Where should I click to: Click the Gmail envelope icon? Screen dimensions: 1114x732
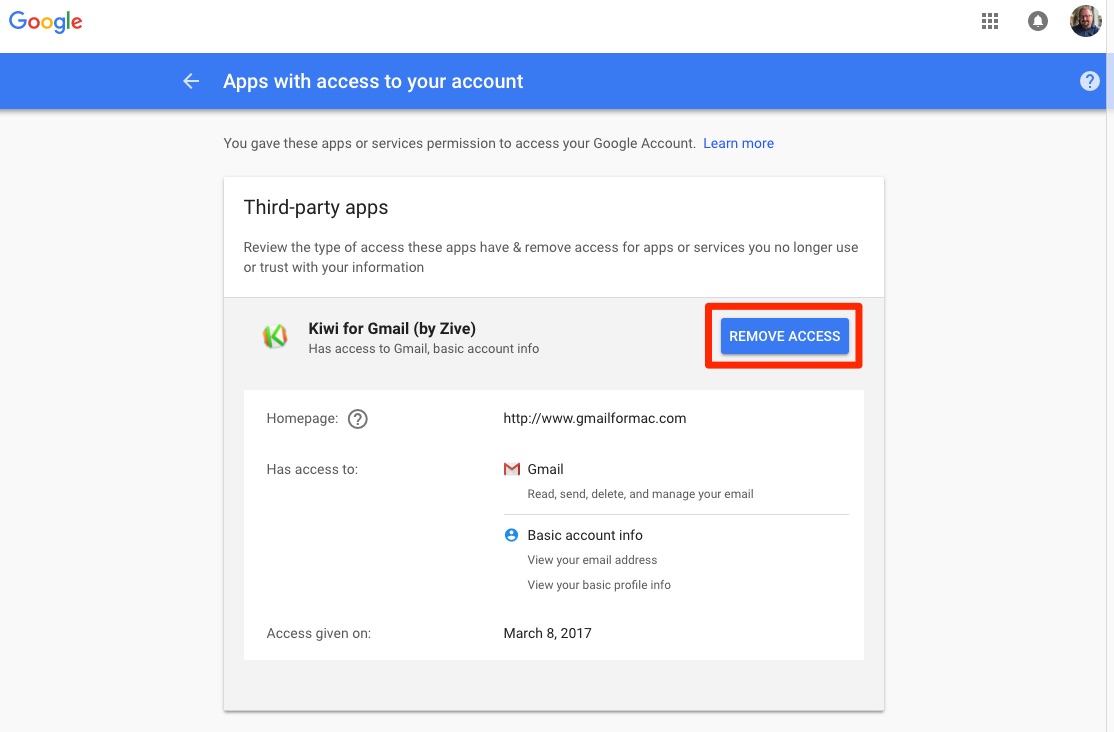tap(512, 469)
